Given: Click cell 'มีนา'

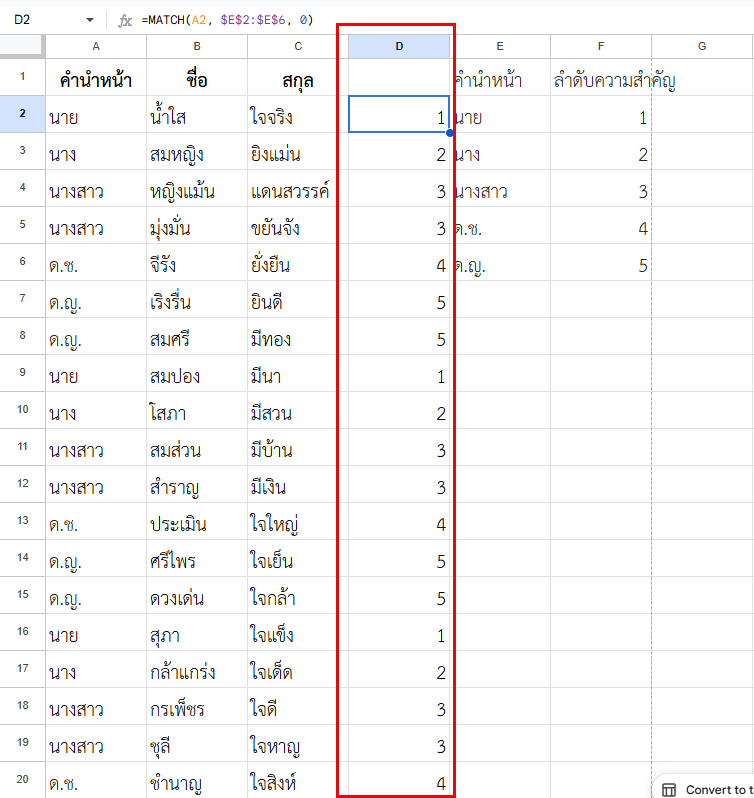Looking at the screenshot, I should click(298, 373).
